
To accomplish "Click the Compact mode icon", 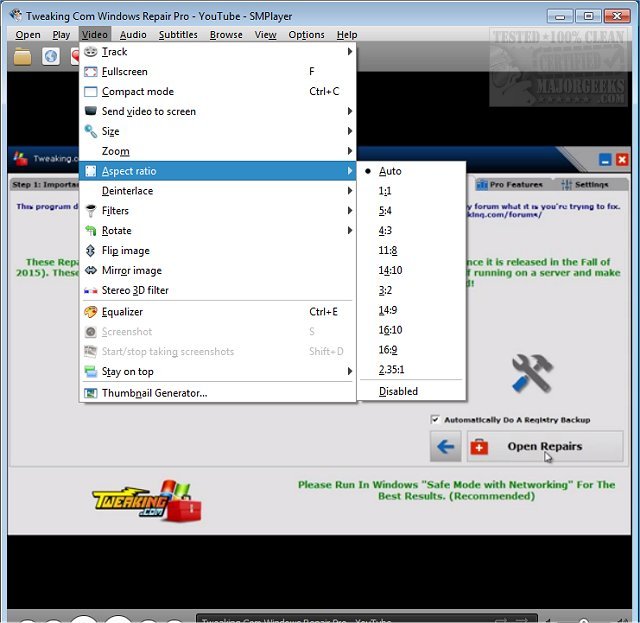I will [91, 91].
